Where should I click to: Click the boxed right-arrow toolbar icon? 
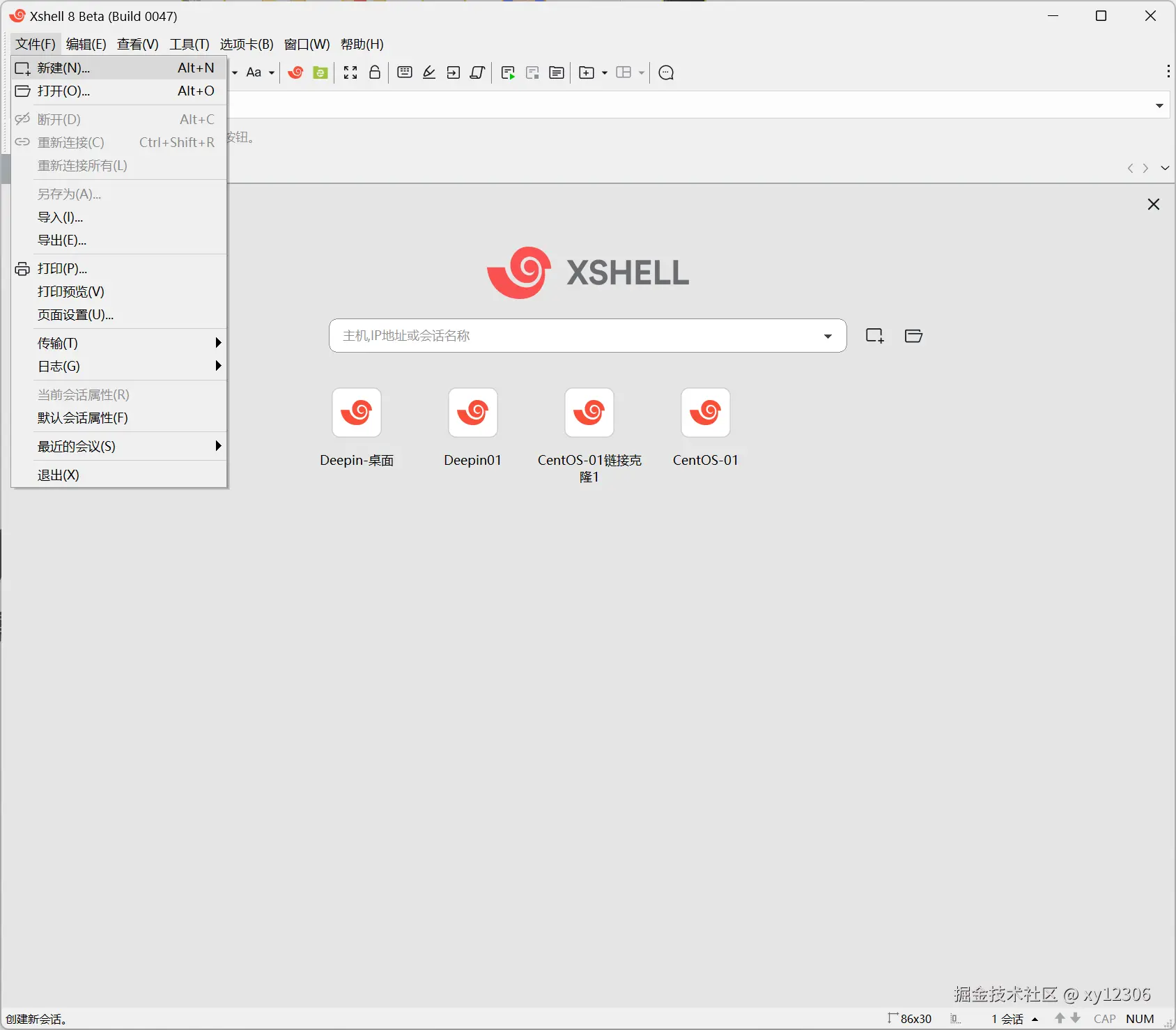point(454,72)
